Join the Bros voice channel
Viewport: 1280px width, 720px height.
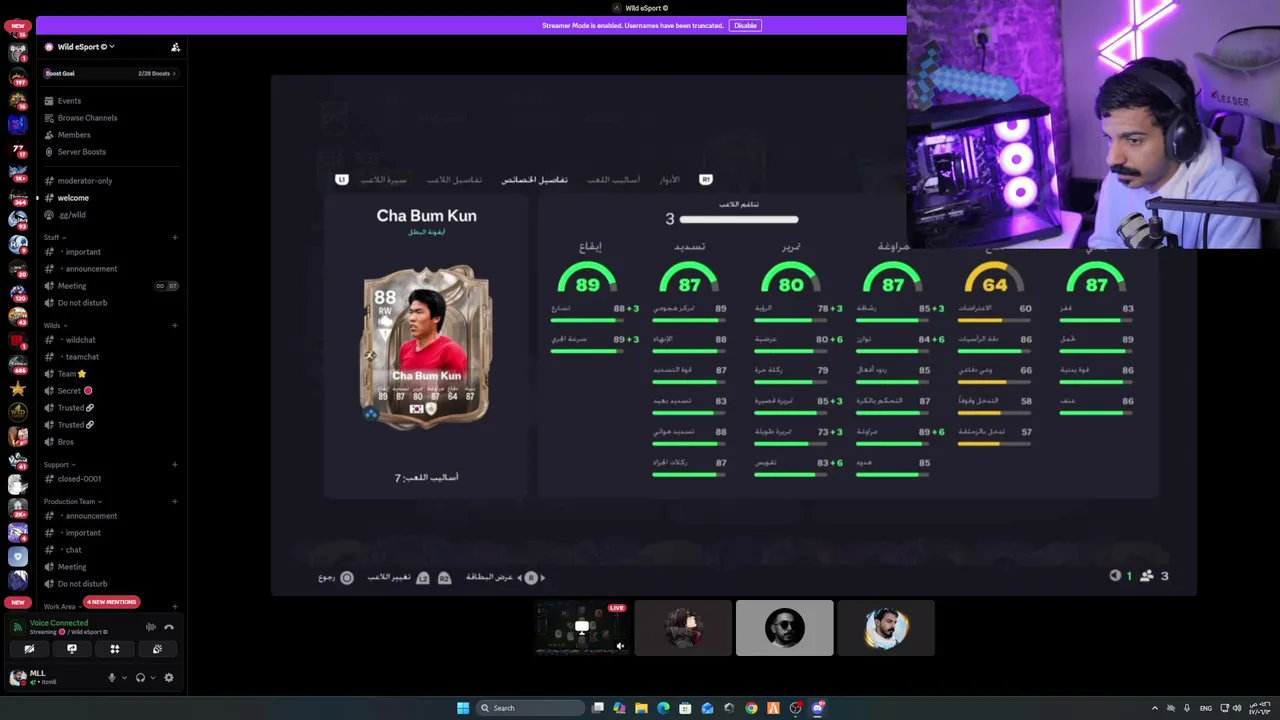[65, 442]
